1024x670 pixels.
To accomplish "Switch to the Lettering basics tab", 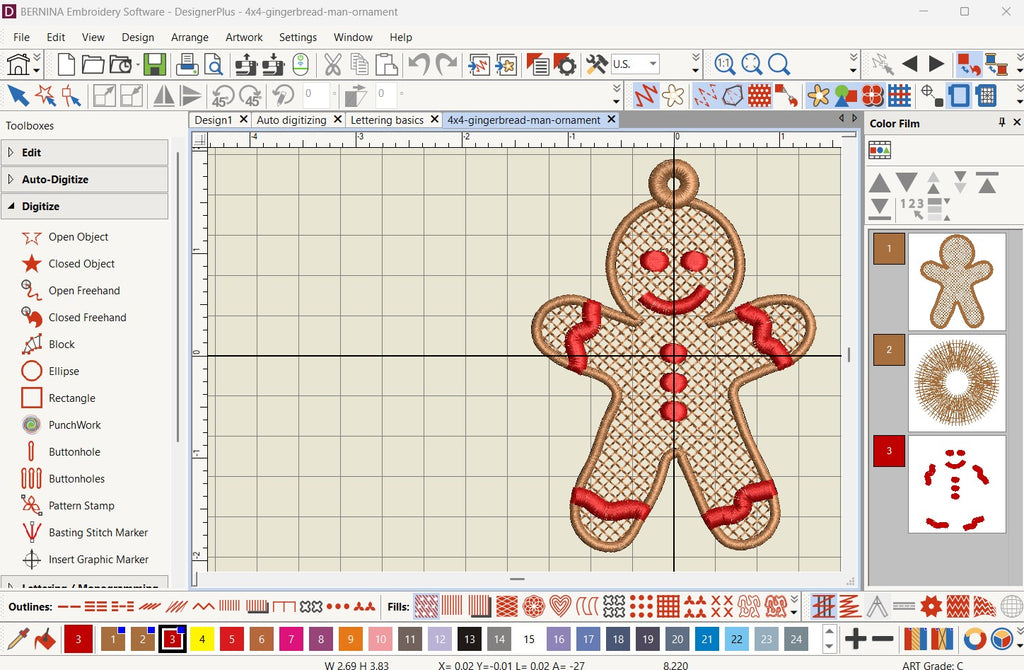I will tap(387, 120).
